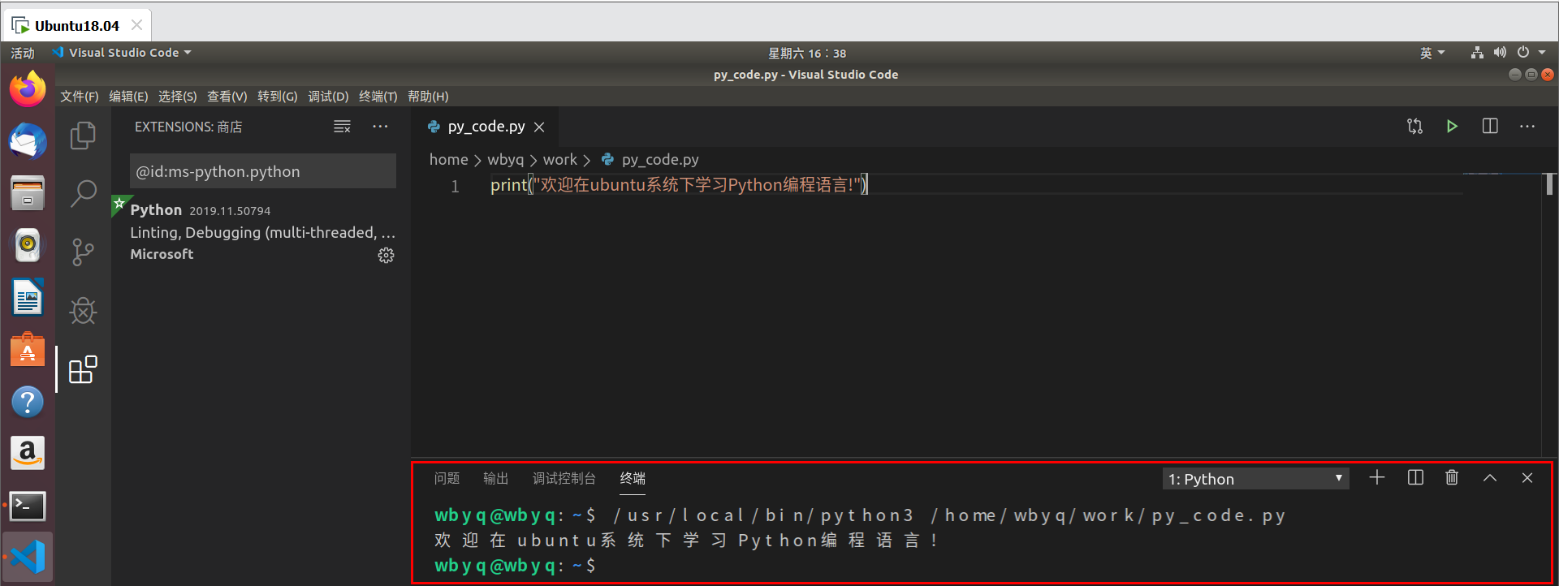Open 编辑(E) menu
1559x586 pixels.
click(x=128, y=97)
